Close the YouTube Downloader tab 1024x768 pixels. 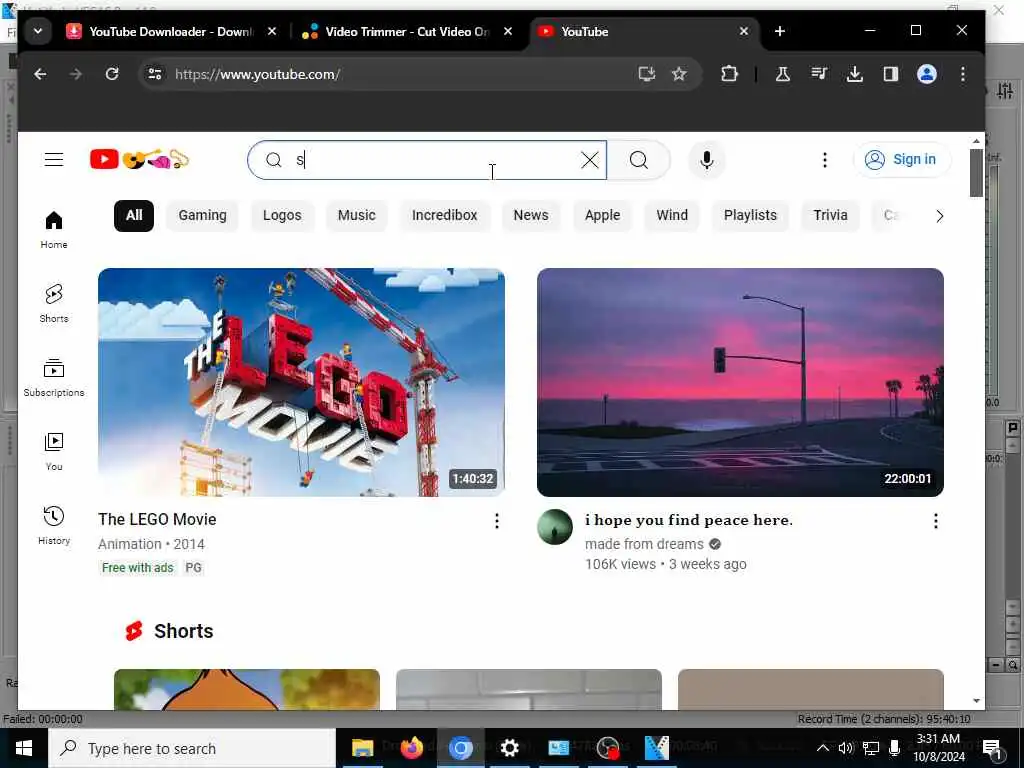(x=272, y=31)
